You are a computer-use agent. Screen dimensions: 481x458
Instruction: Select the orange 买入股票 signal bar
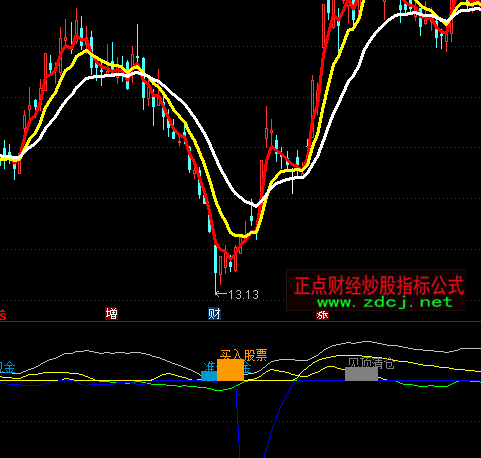(x=230, y=370)
